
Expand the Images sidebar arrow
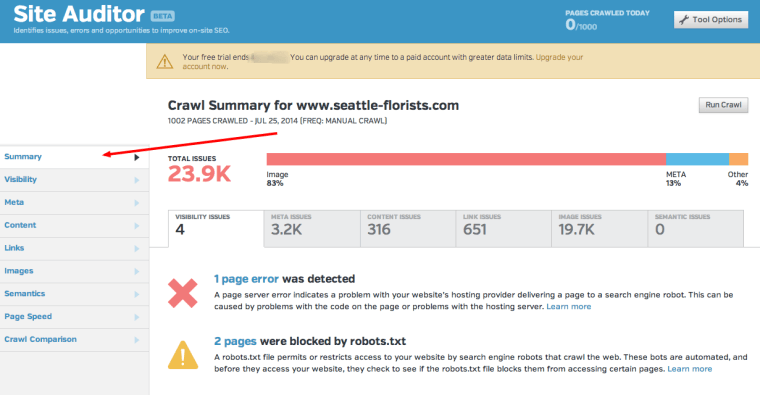137,271
